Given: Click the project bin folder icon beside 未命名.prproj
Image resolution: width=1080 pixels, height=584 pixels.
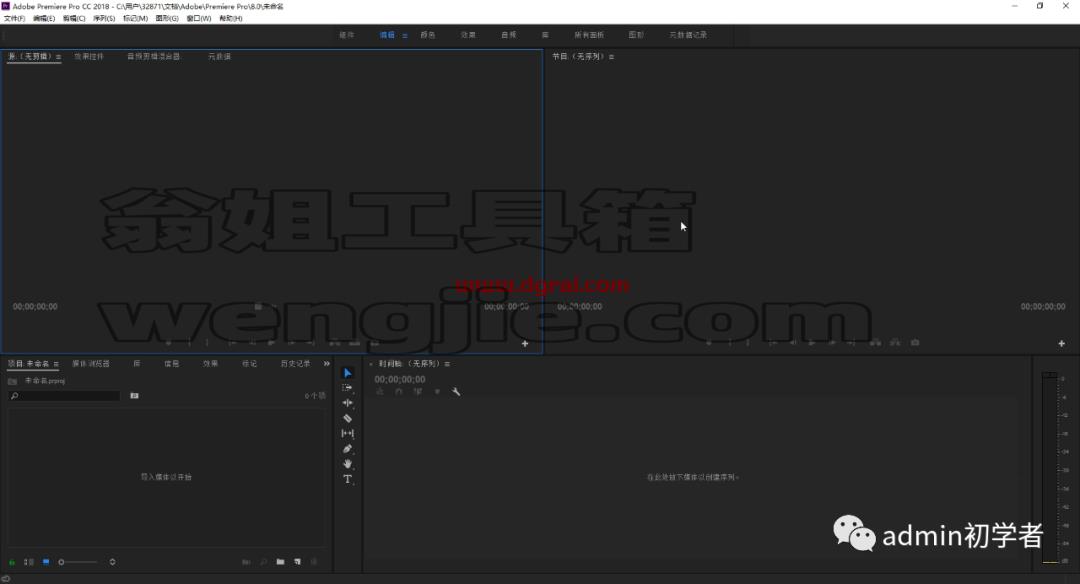Looking at the screenshot, I should [x=12, y=381].
